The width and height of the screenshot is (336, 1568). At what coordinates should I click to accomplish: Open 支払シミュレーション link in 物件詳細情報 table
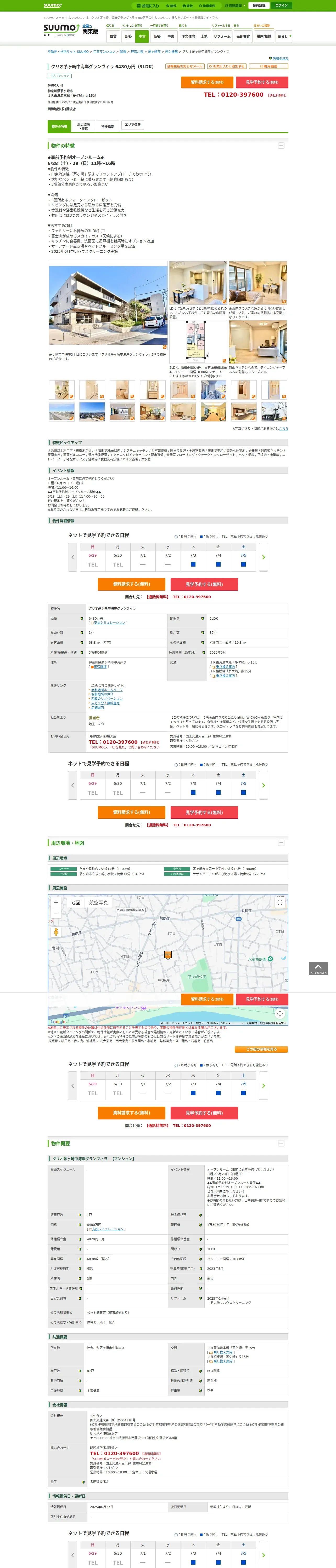click(109, 623)
